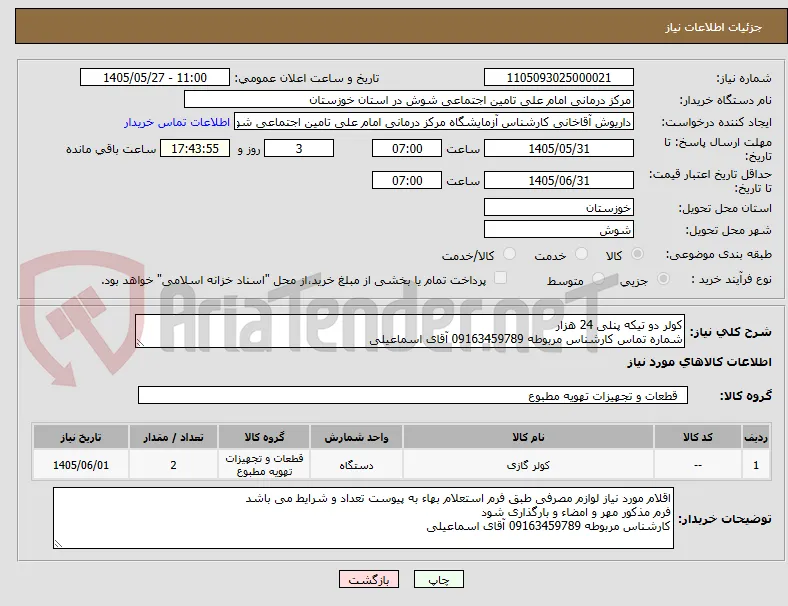Select the متوسط purchase type radio
Image resolution: width=788 pixels, height=606 pixels.
click(598, 279)
